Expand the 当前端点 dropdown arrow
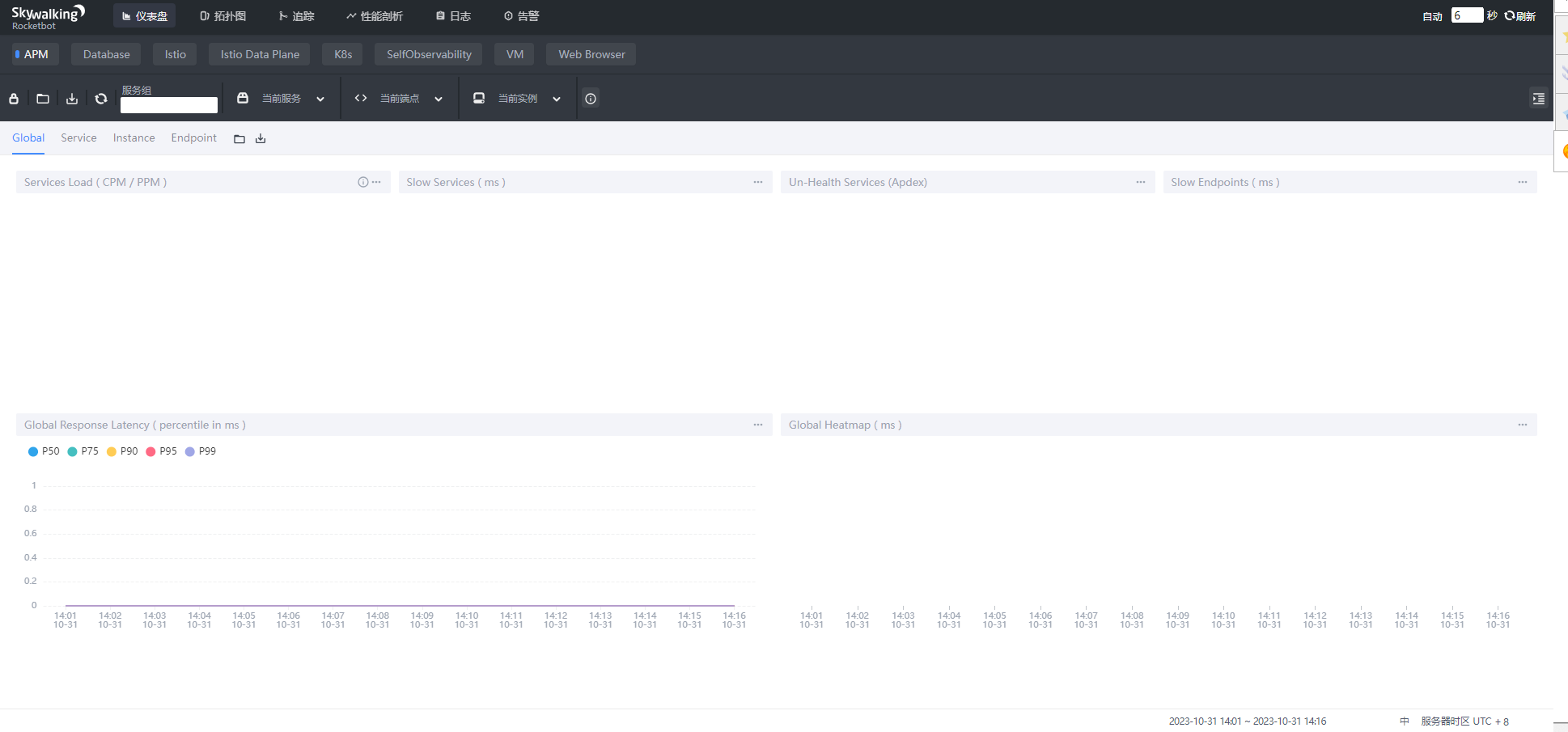 tap(439, 99)
